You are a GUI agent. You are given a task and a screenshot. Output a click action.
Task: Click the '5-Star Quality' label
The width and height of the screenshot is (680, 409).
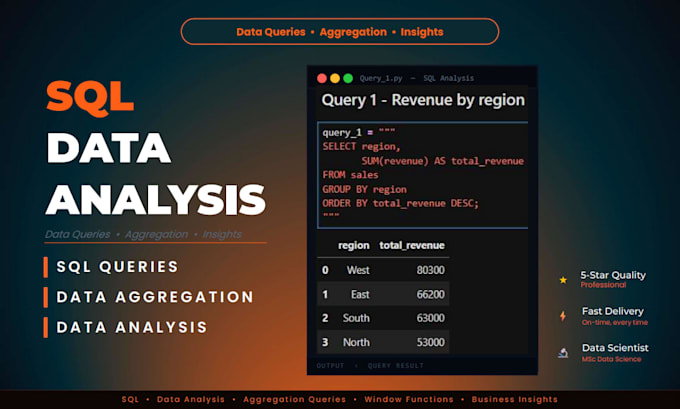point(613,275)
